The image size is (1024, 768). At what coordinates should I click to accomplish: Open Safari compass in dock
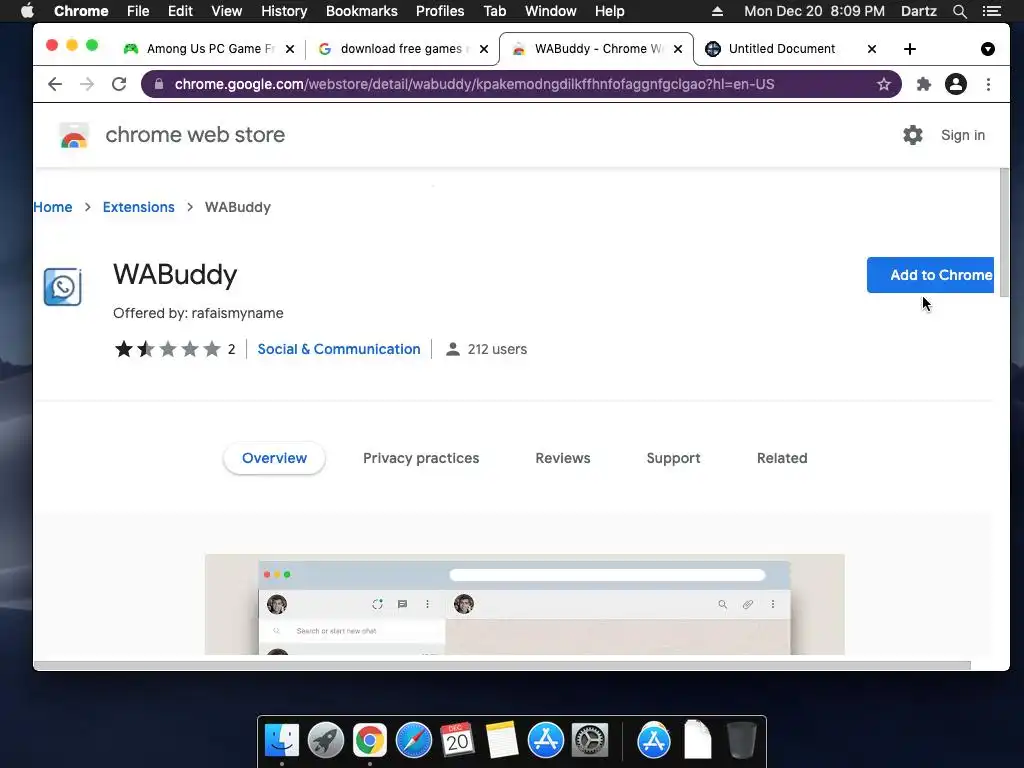coord(413,741)
